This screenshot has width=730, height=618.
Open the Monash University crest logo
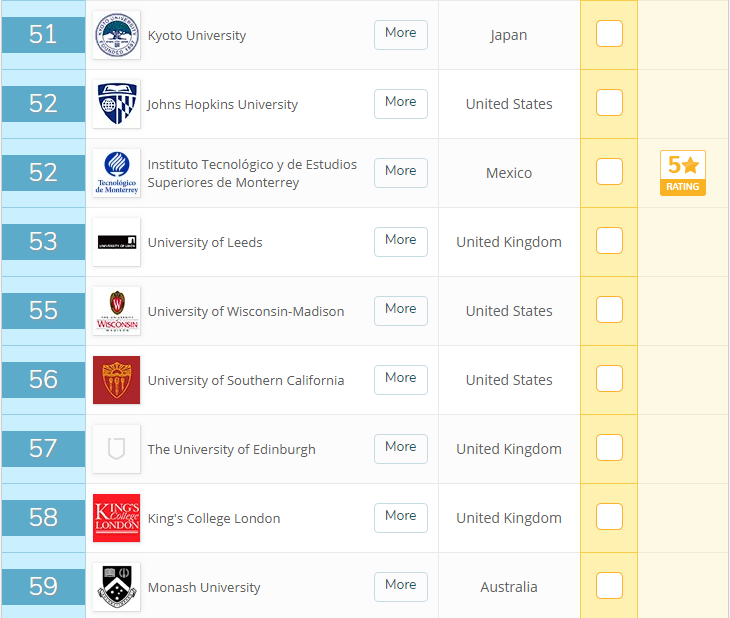tap(116, 587)
